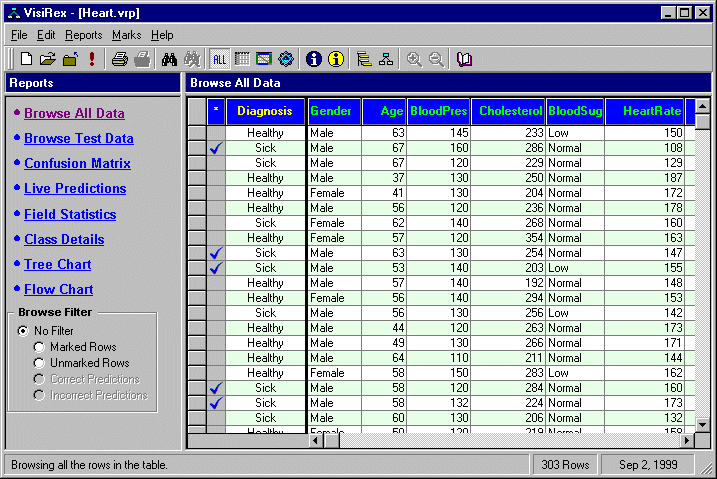This screenshot has width=717, height=479.
Task: Select the Unmarked Rows filter option
Action: pos(39,363)
